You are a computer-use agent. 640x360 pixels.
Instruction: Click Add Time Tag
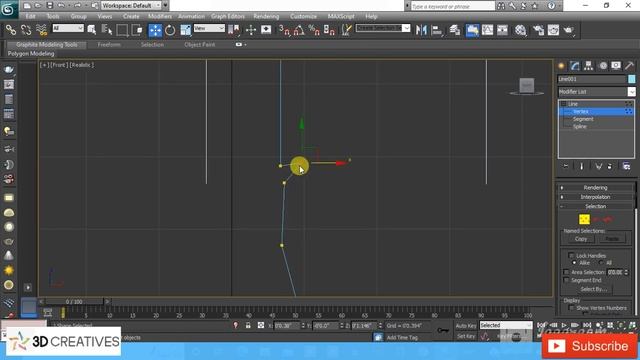pos(402,338)
